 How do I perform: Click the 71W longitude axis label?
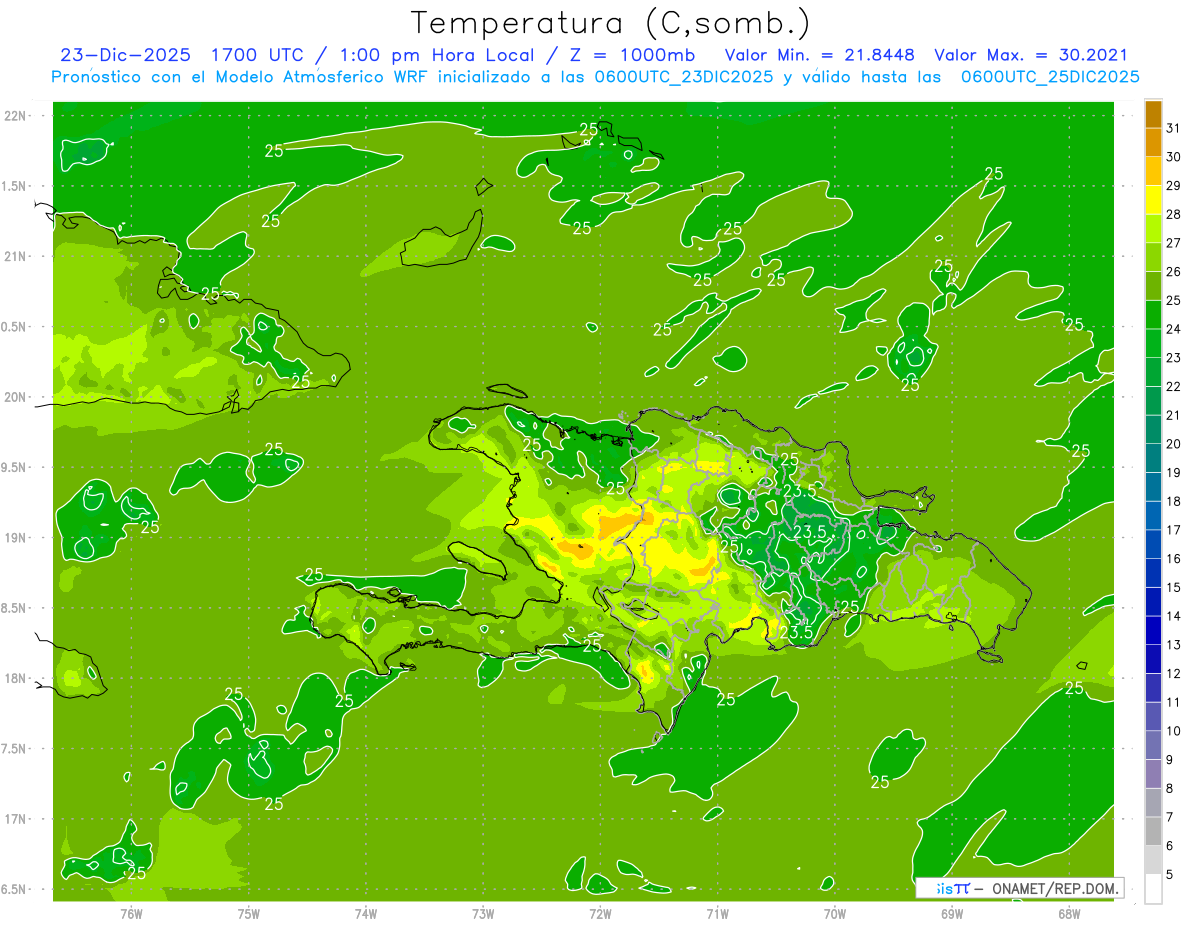tap(717, 913)
